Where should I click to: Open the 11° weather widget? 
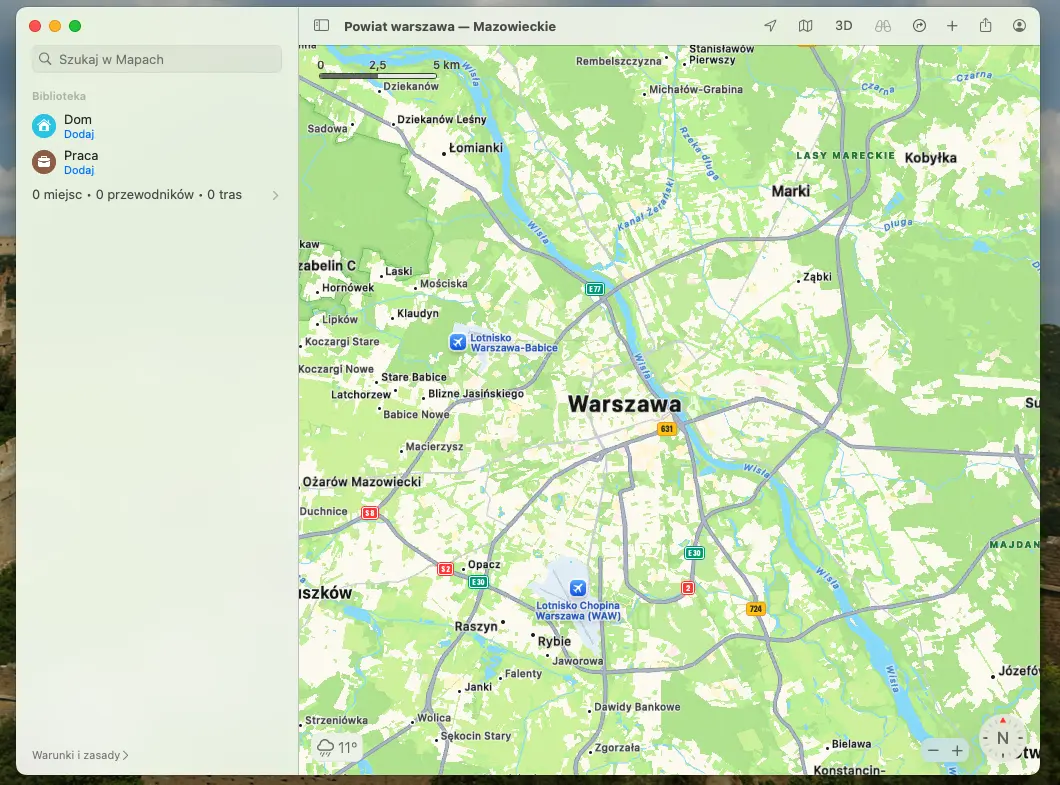pos(337,747)
